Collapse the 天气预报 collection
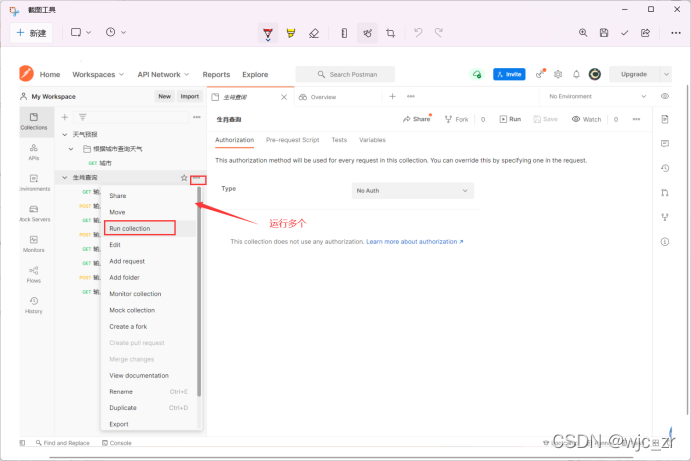 [65, 134]
